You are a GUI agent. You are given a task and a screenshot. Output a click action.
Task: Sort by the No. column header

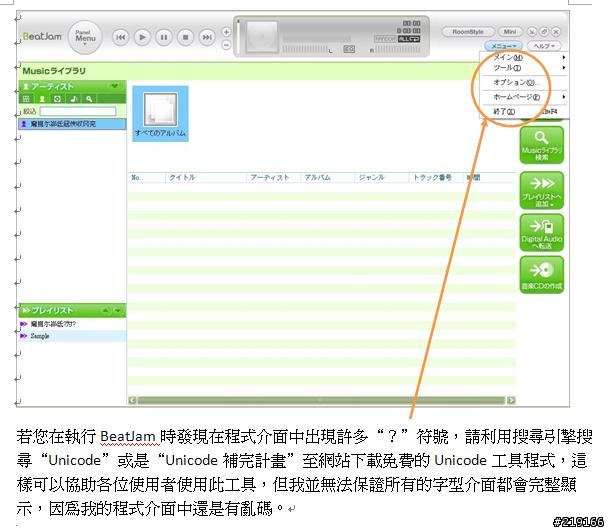tap(147, 177)
